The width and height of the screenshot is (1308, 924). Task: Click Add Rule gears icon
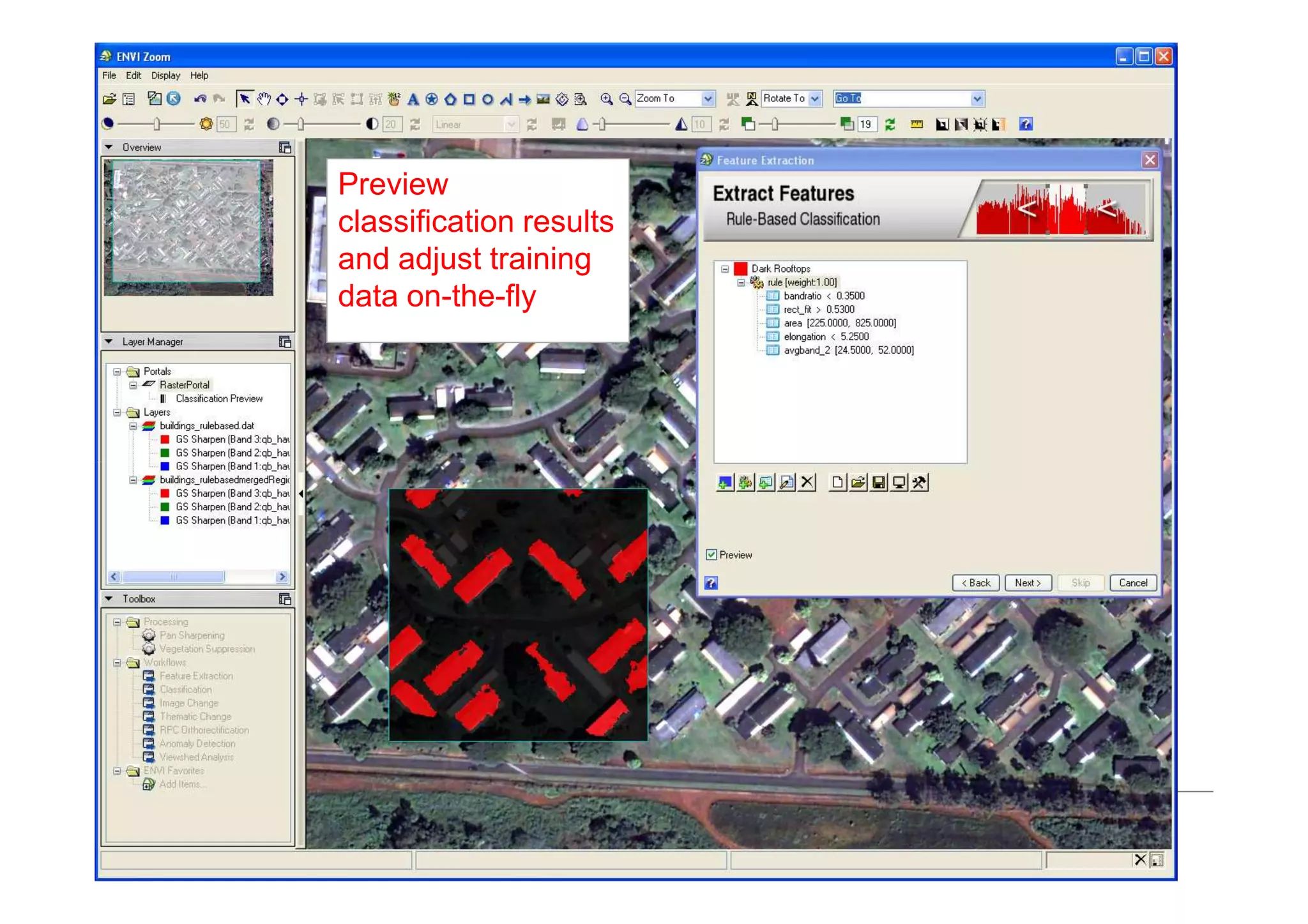745,483
